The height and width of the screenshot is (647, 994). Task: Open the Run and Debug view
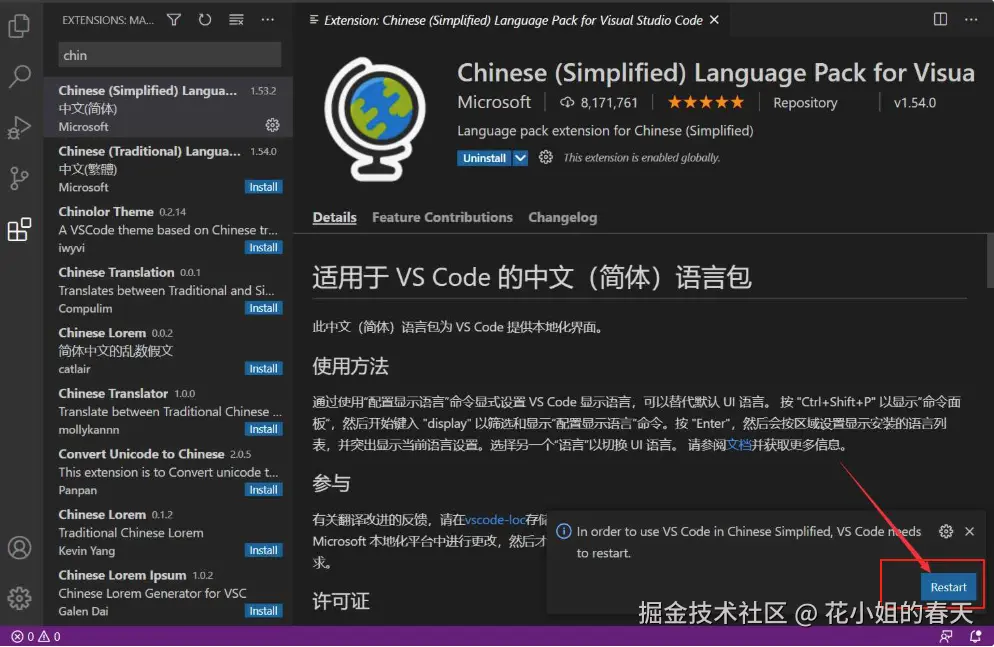(x=19, y=127)
